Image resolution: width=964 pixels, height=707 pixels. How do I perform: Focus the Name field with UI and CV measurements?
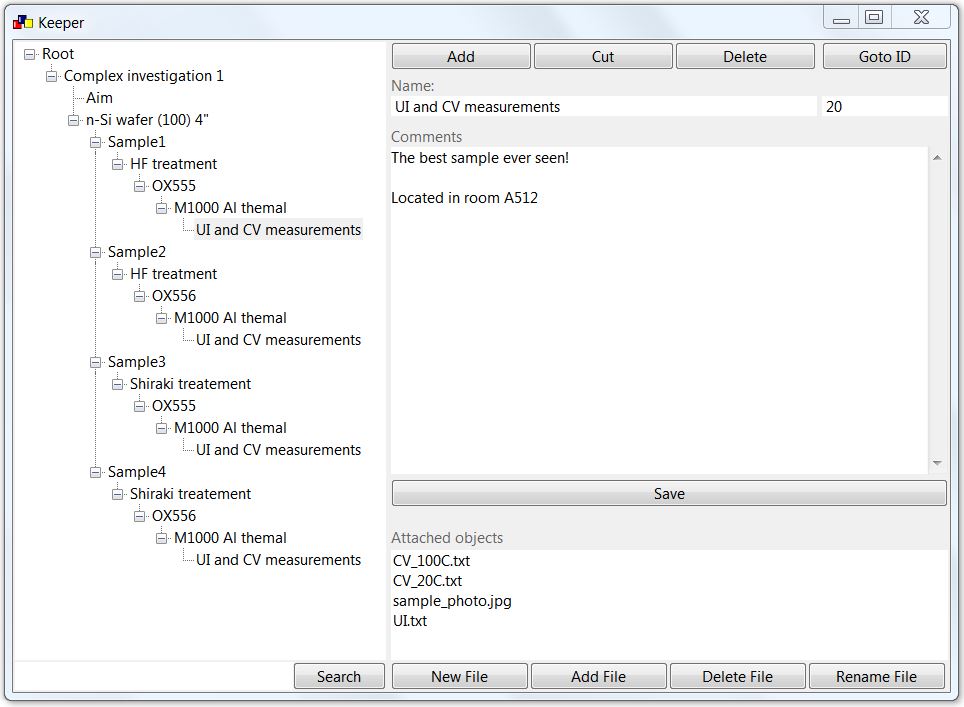point(604,107)
